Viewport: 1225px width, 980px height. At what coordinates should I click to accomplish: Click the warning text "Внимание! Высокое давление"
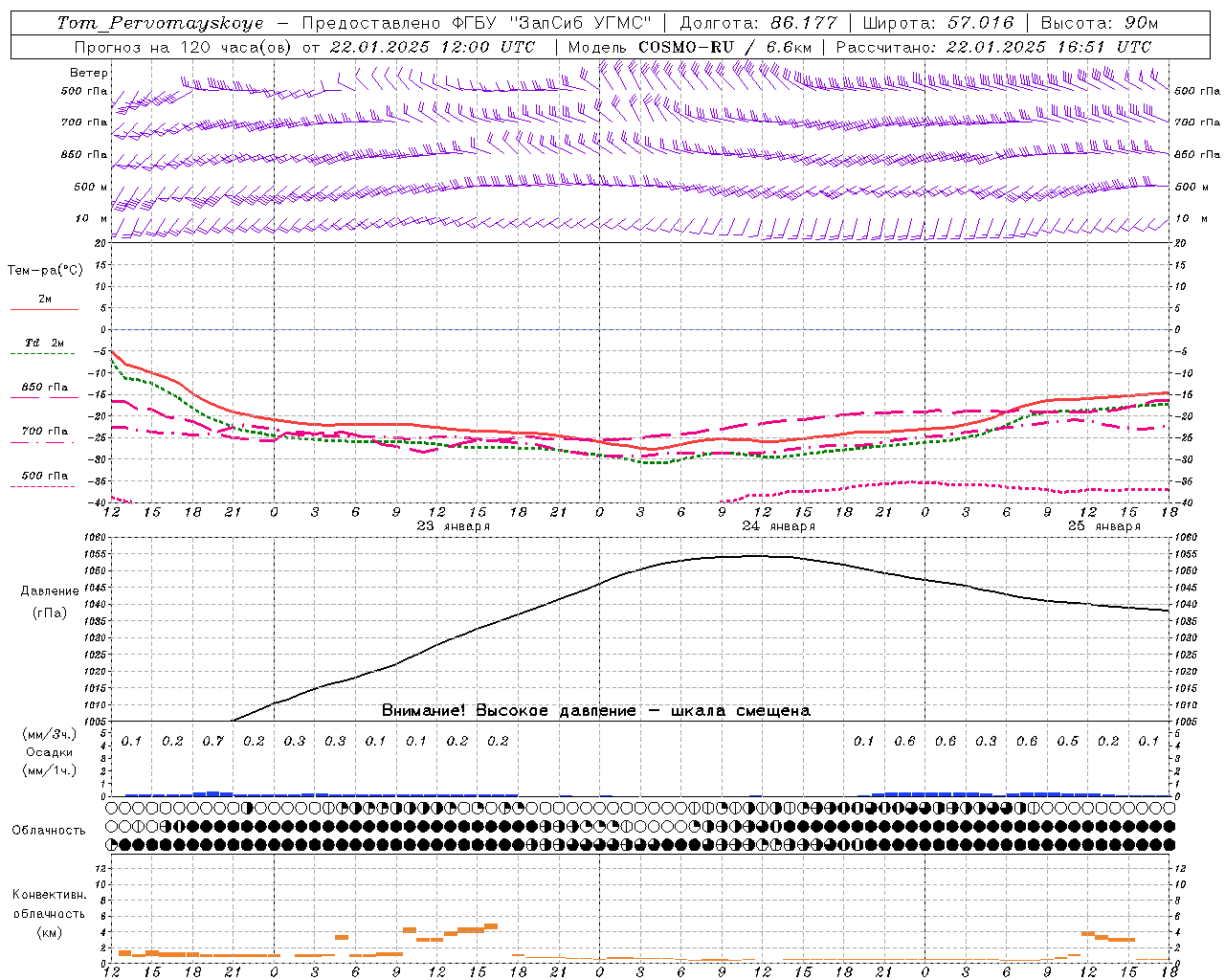pyautogui.click(x=508, y=711)
